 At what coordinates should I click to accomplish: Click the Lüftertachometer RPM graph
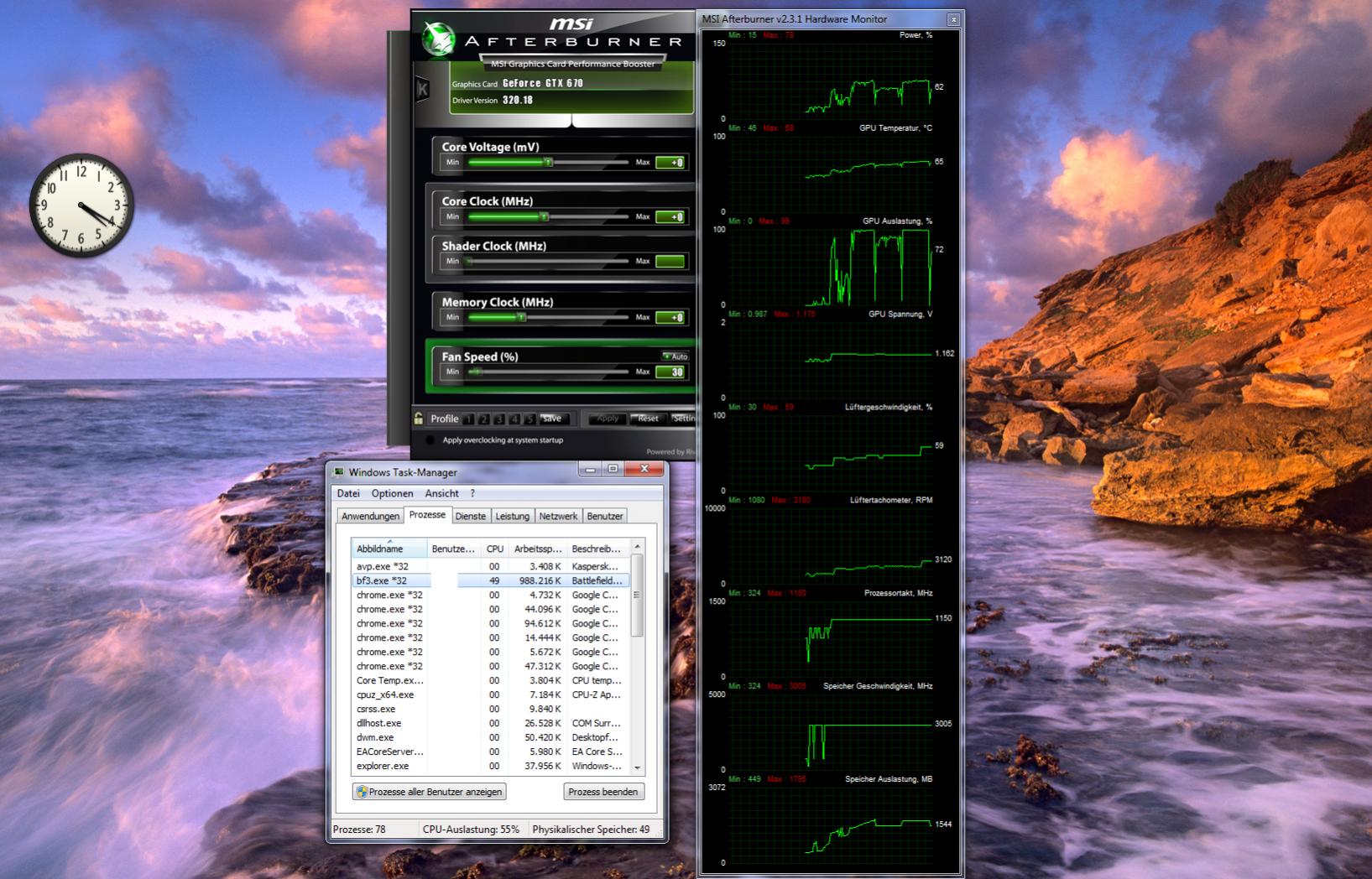[830, 546]
